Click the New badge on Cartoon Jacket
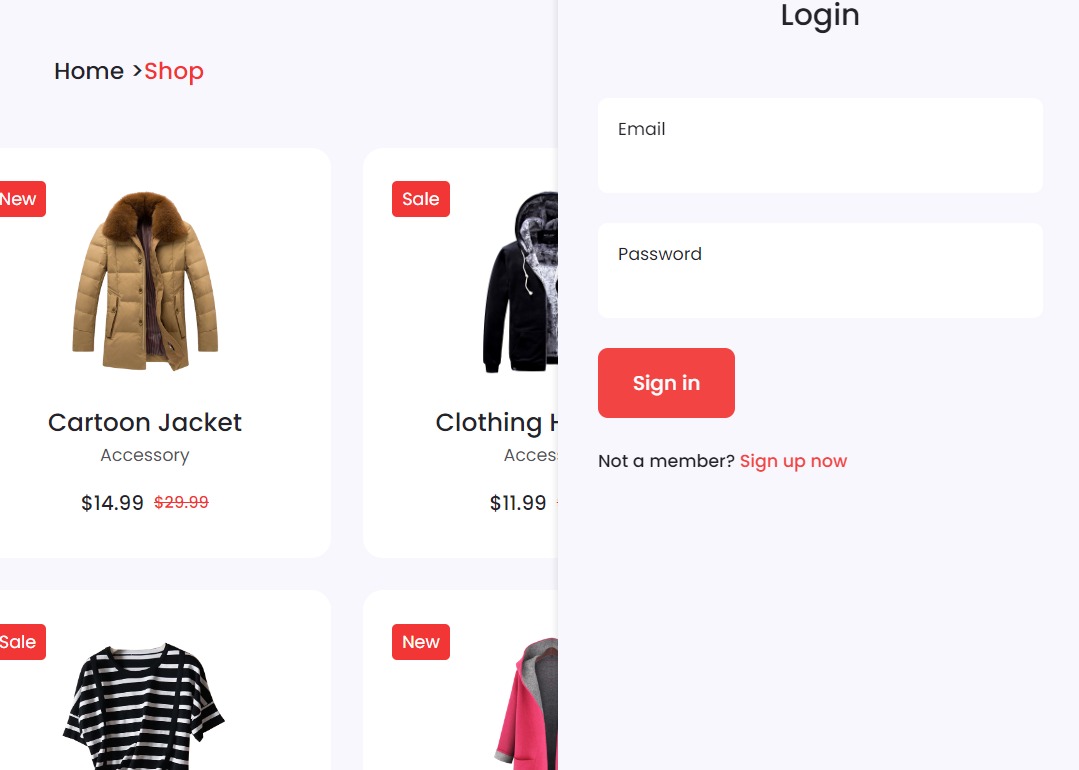Viewport: 1079px width, 770px height. tap(21, 199)
